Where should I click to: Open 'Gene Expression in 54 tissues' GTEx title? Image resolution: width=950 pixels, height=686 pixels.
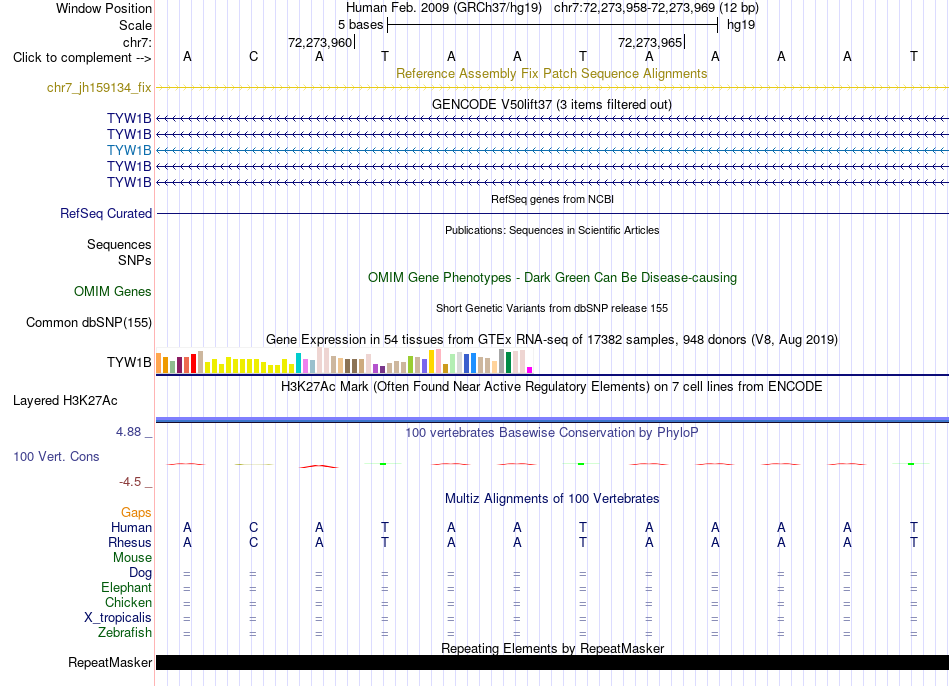[552, 339]
